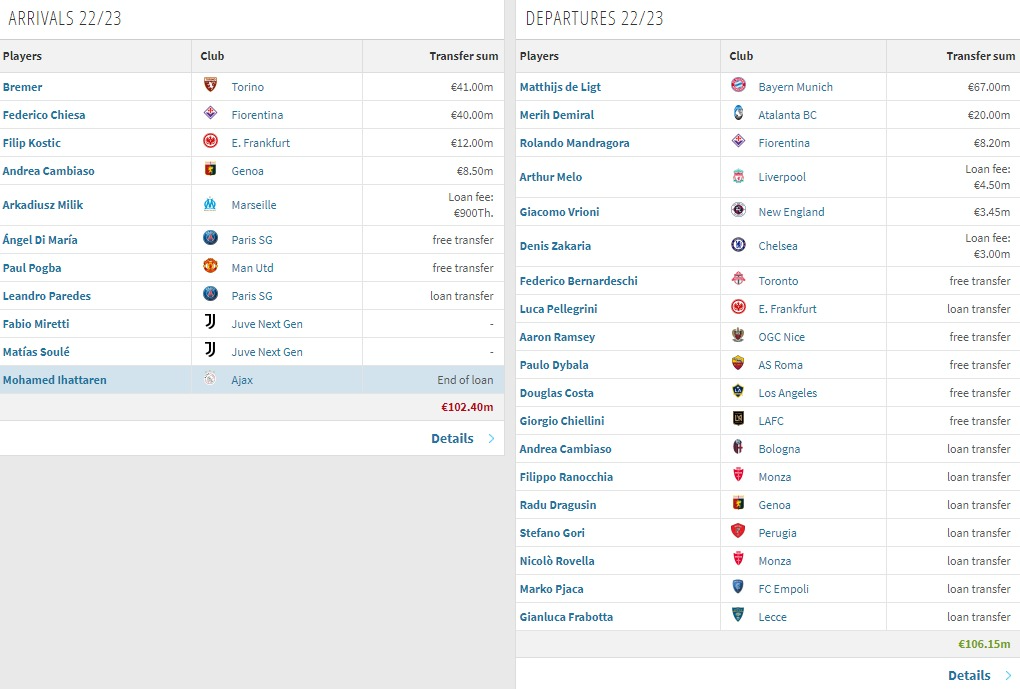Click the Chelsea club badge
The height and width of the screenshot is (689, 1020).
[x=738, y=246]
